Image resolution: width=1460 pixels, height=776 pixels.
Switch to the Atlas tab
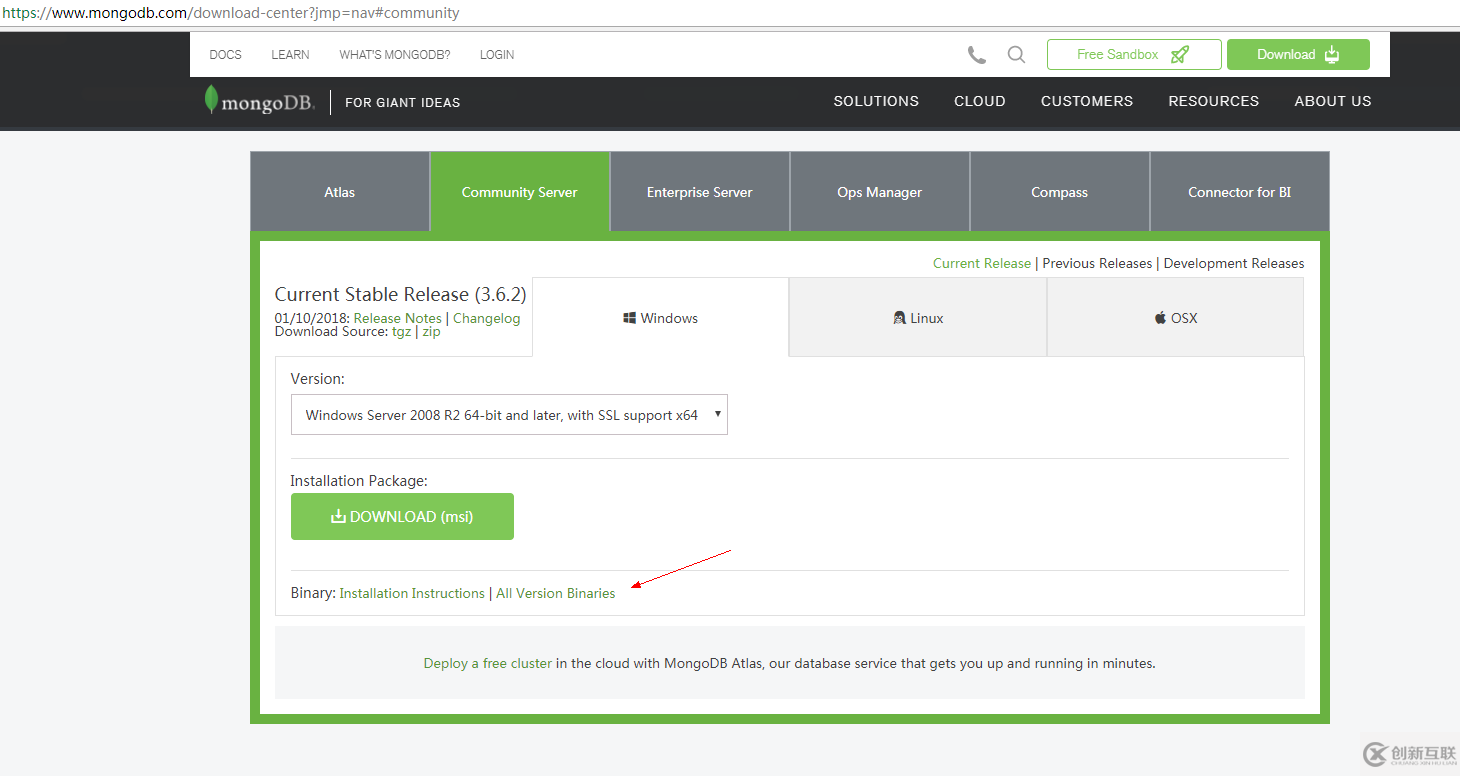click(340, 192)
